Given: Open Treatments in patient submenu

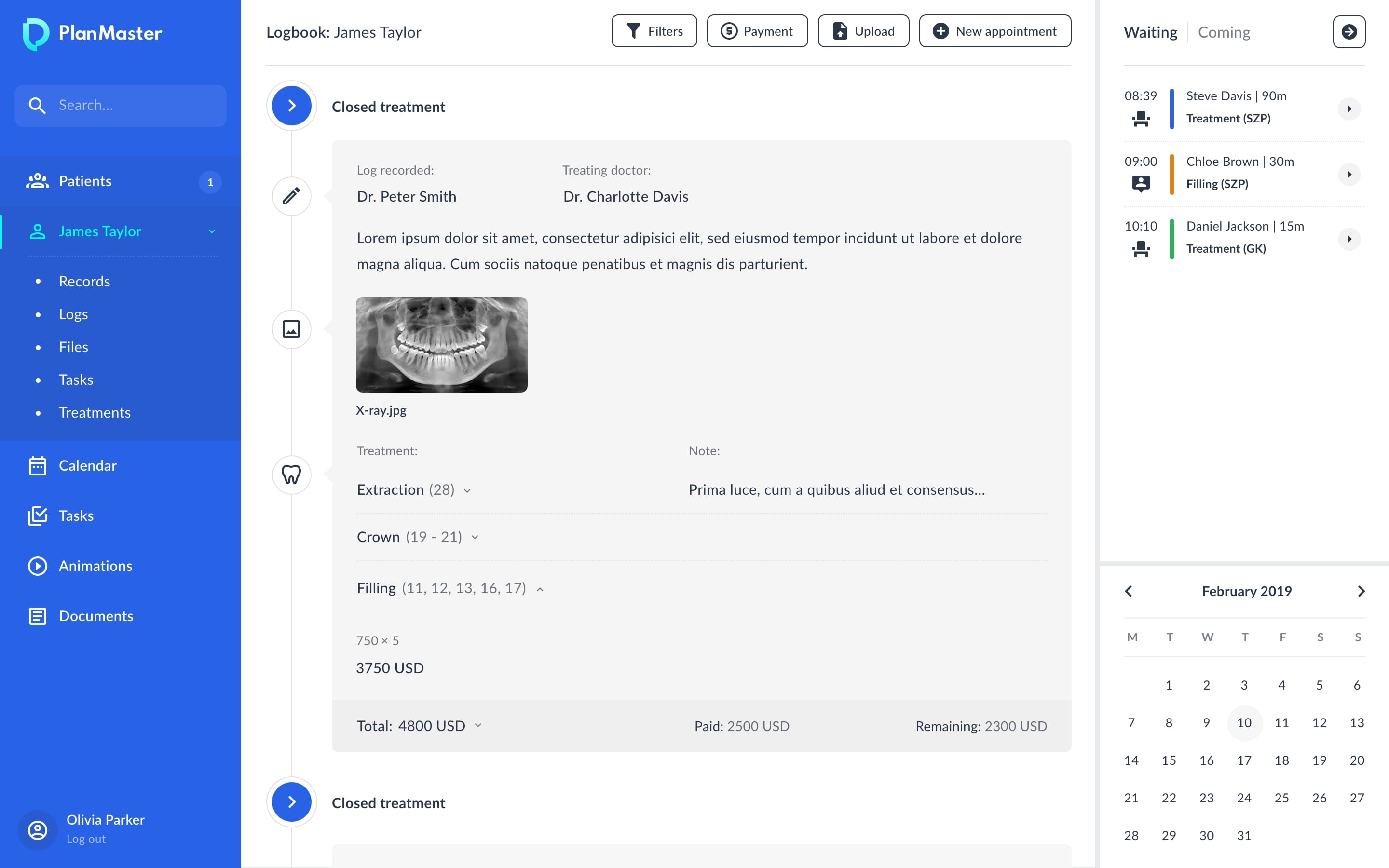Looking at the screenshot, I should click(95, 413).
